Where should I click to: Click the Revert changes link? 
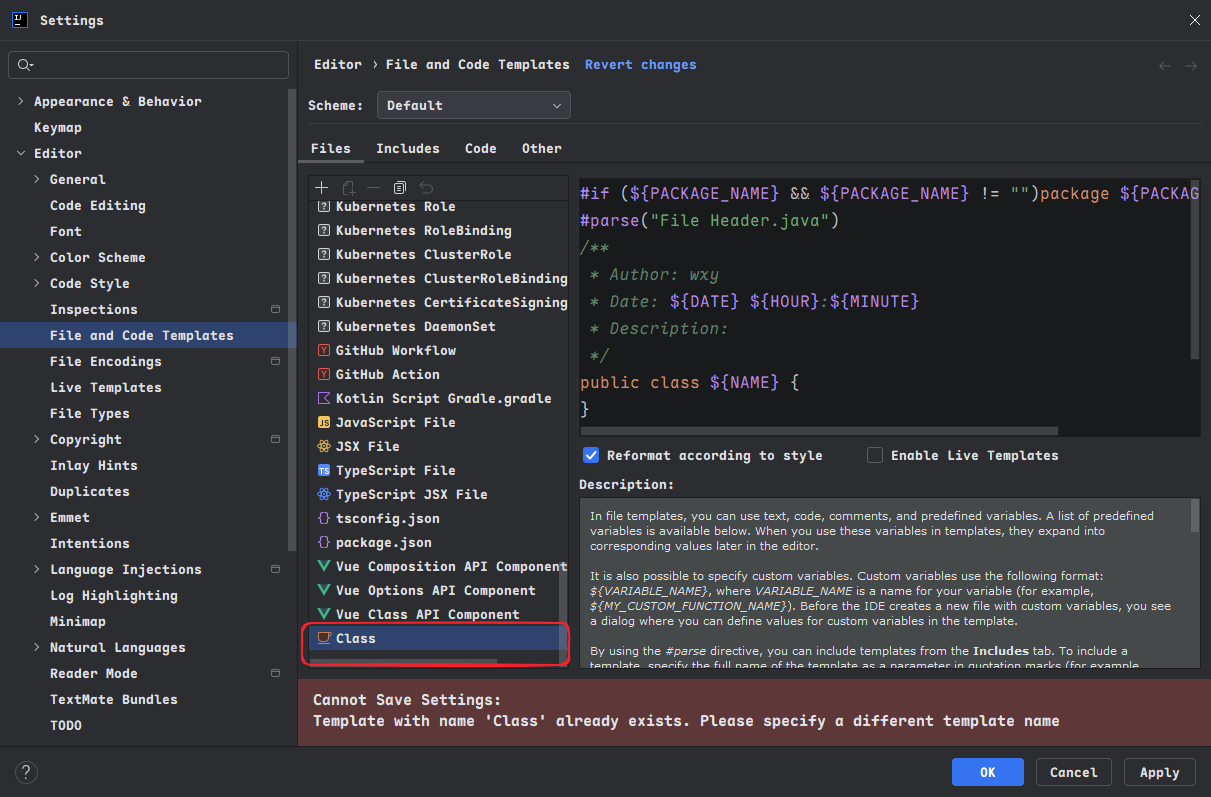click(640, 65)
